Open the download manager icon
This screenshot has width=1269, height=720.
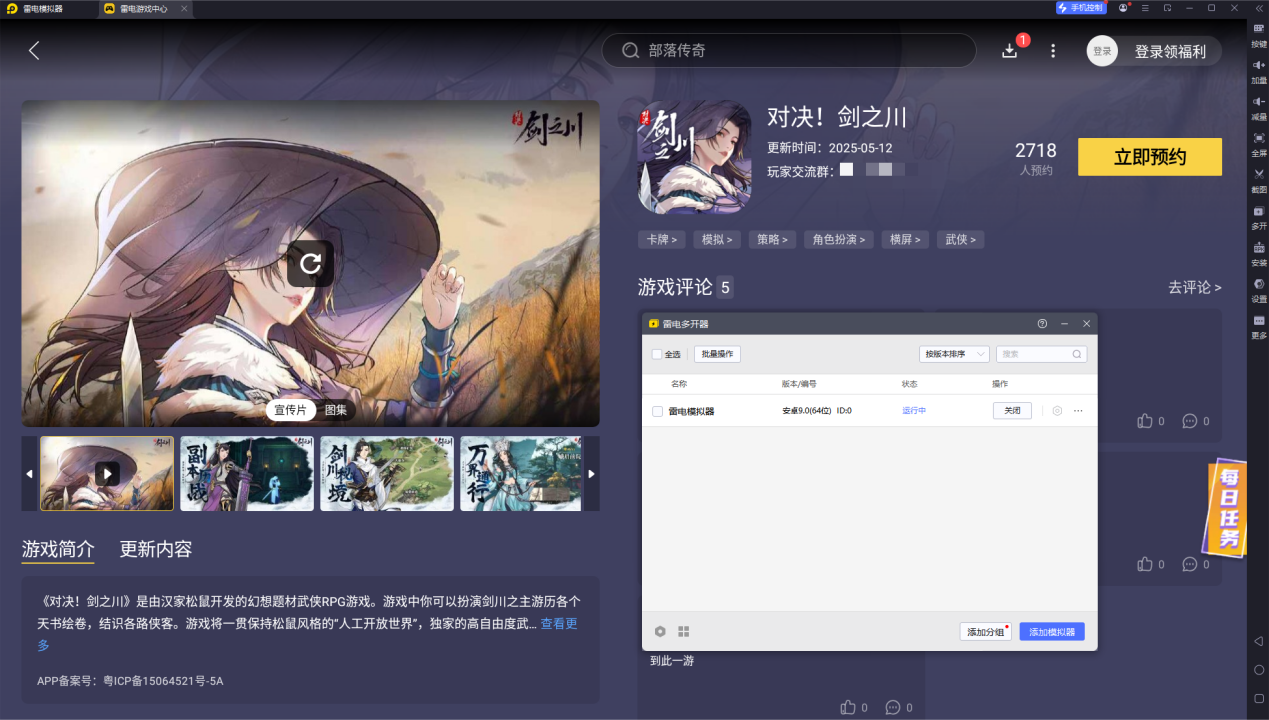(1010, 50)
